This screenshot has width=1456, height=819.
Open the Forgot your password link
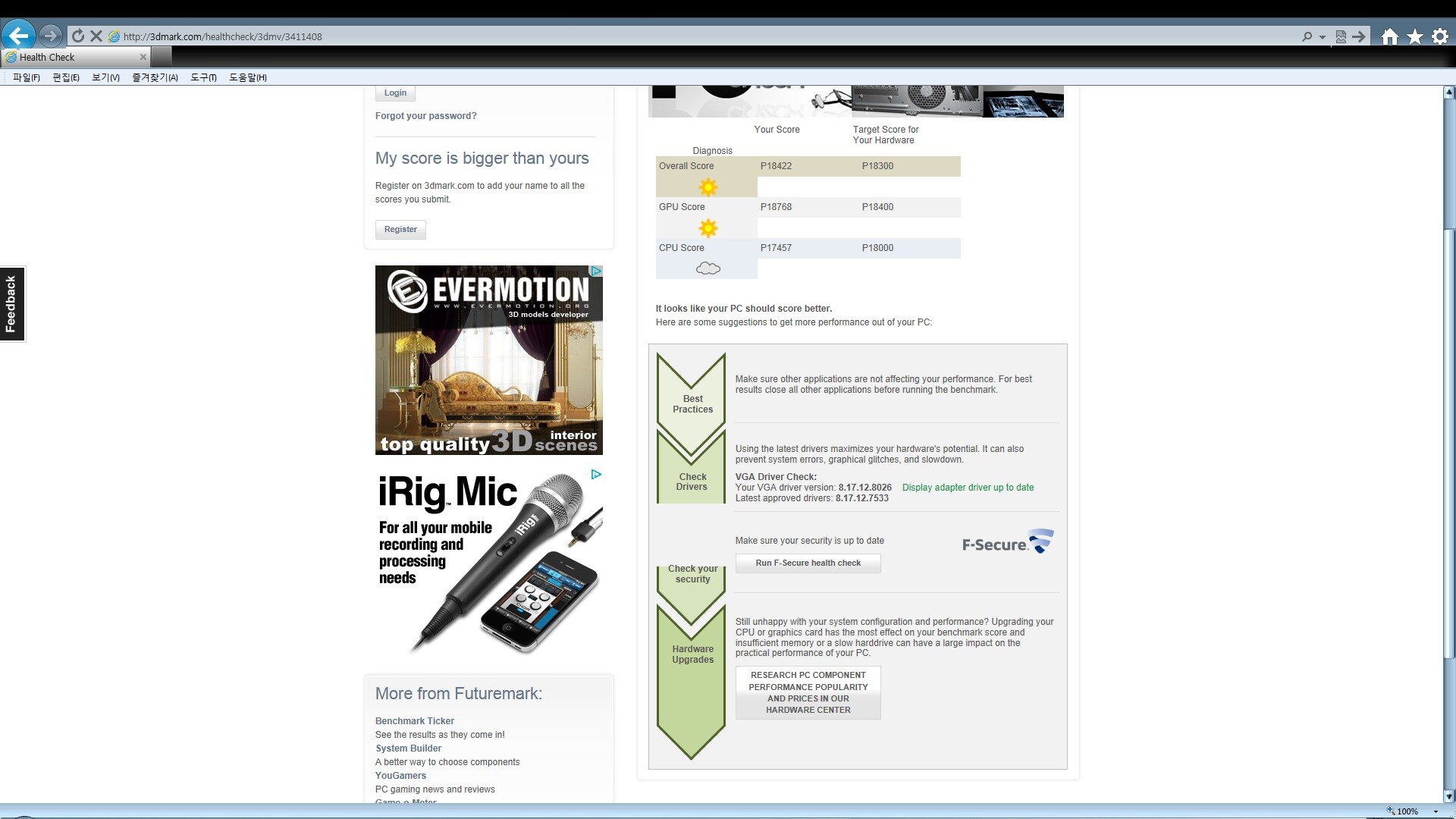425,116
